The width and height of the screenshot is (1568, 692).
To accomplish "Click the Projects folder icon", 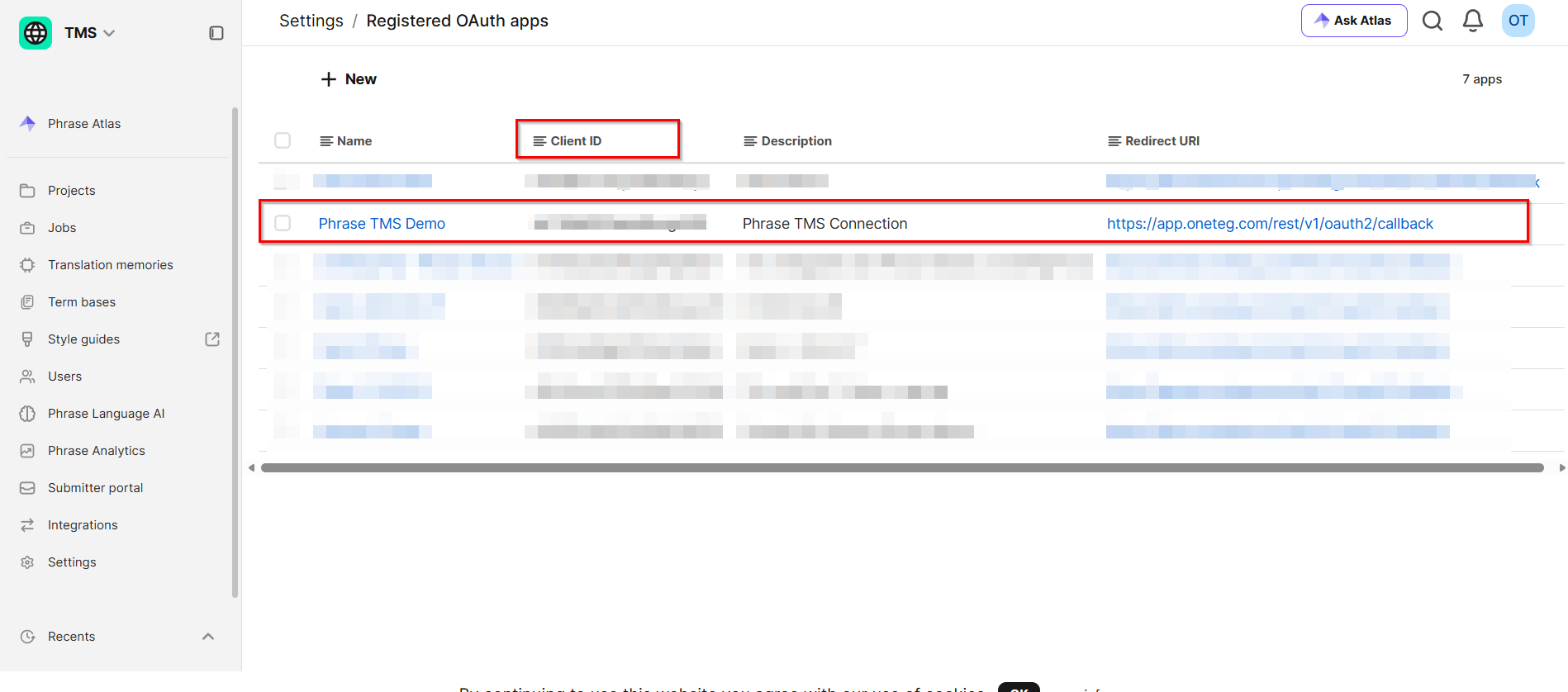I will coord(27,191).
